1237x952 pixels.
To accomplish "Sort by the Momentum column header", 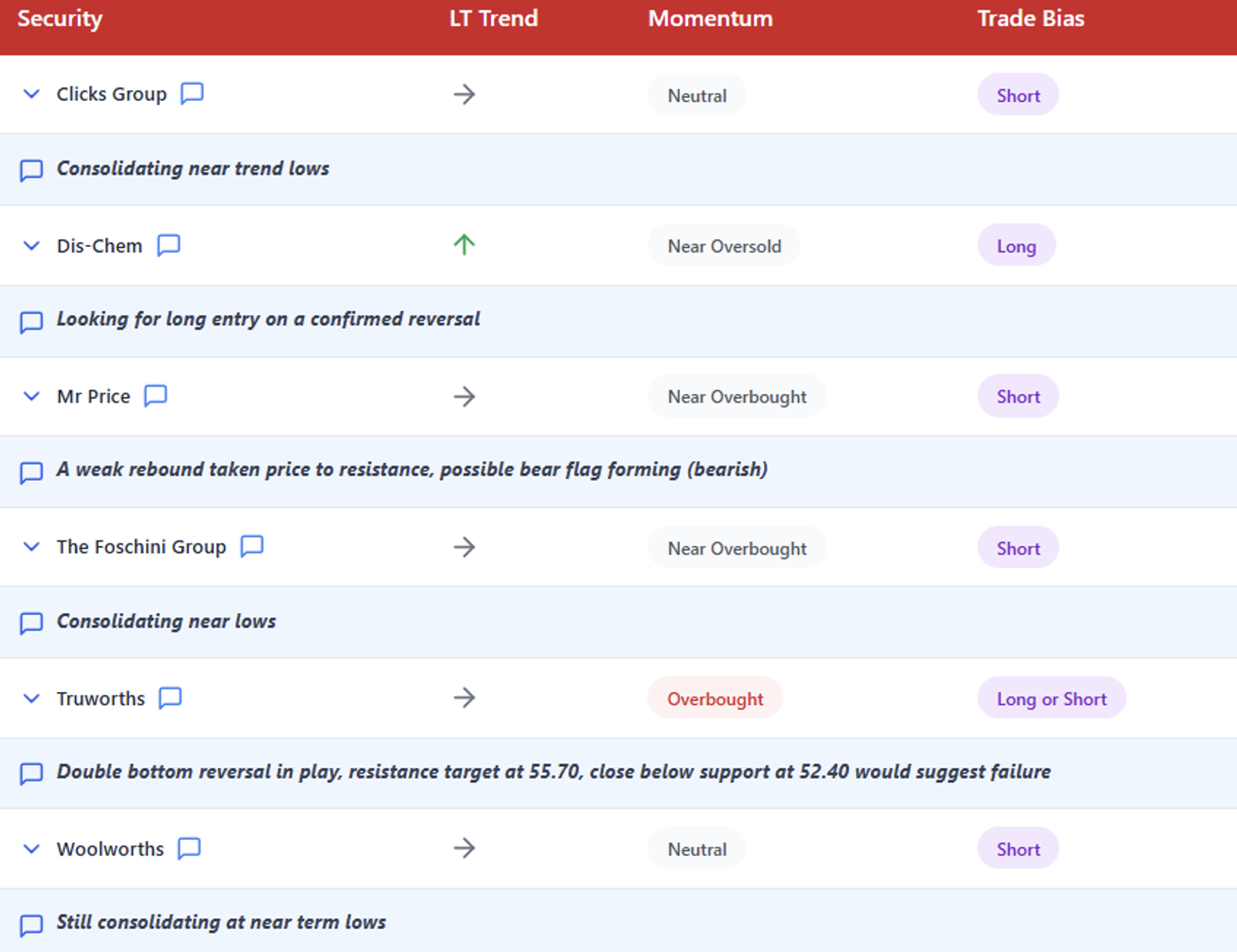I will point(710,19).
